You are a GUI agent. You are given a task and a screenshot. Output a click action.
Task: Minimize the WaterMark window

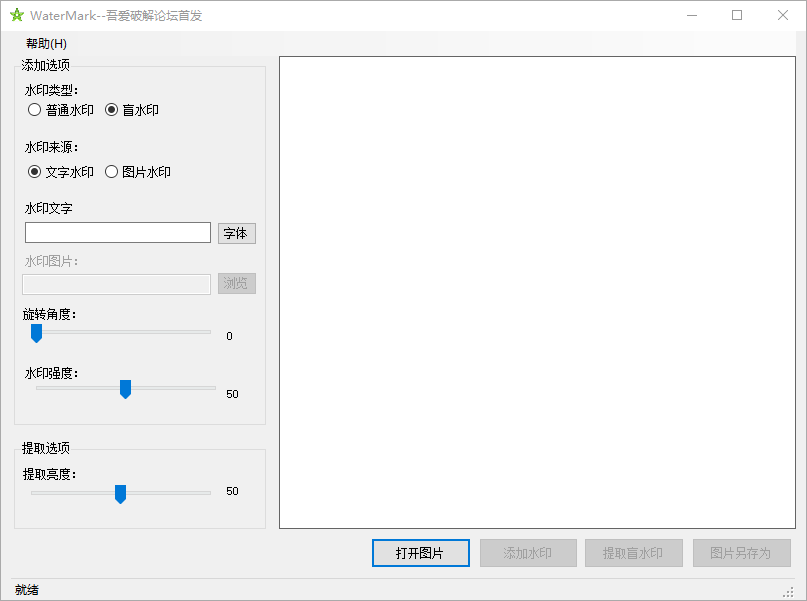(x=691, y=15)
